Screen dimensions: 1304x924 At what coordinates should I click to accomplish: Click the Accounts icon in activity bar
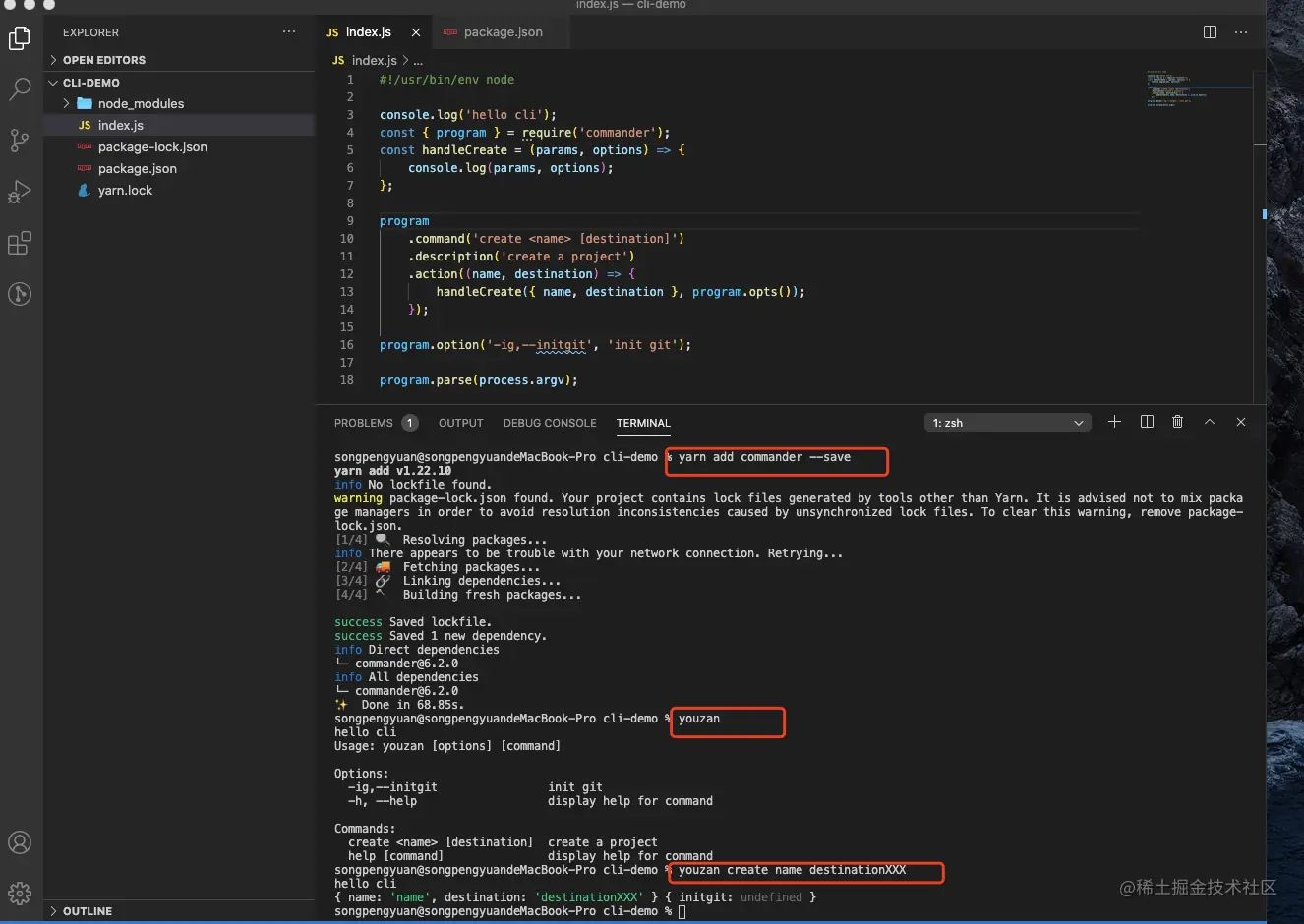pos(20,842)
